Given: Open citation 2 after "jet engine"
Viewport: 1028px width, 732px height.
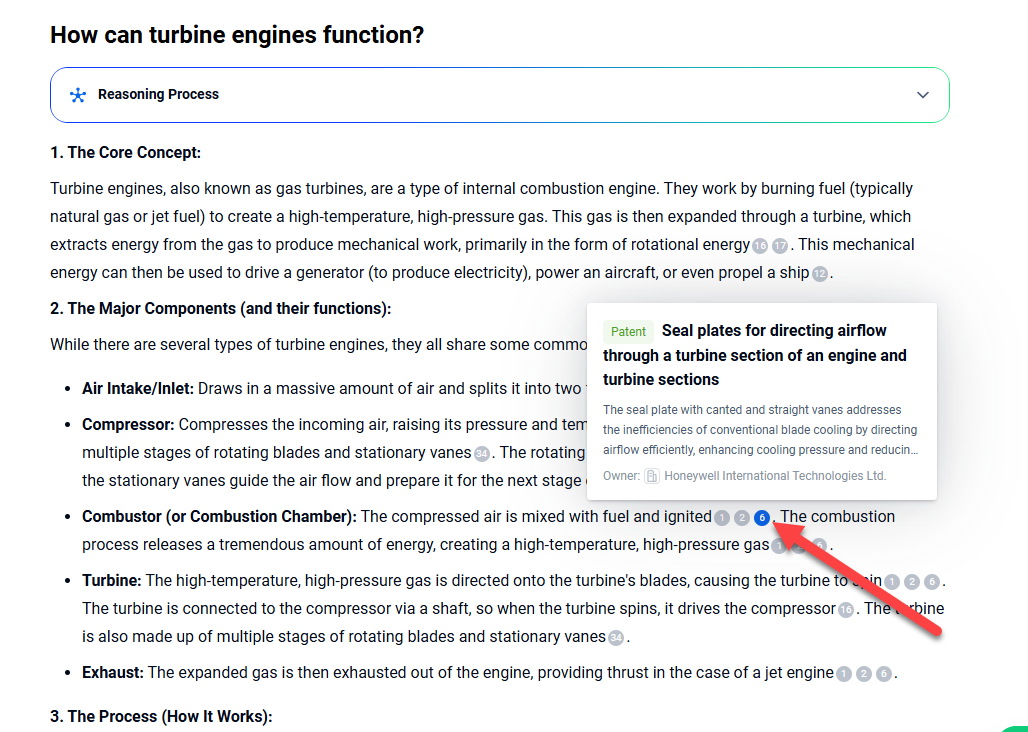Looking at the screenshot, I should point(864,674).
